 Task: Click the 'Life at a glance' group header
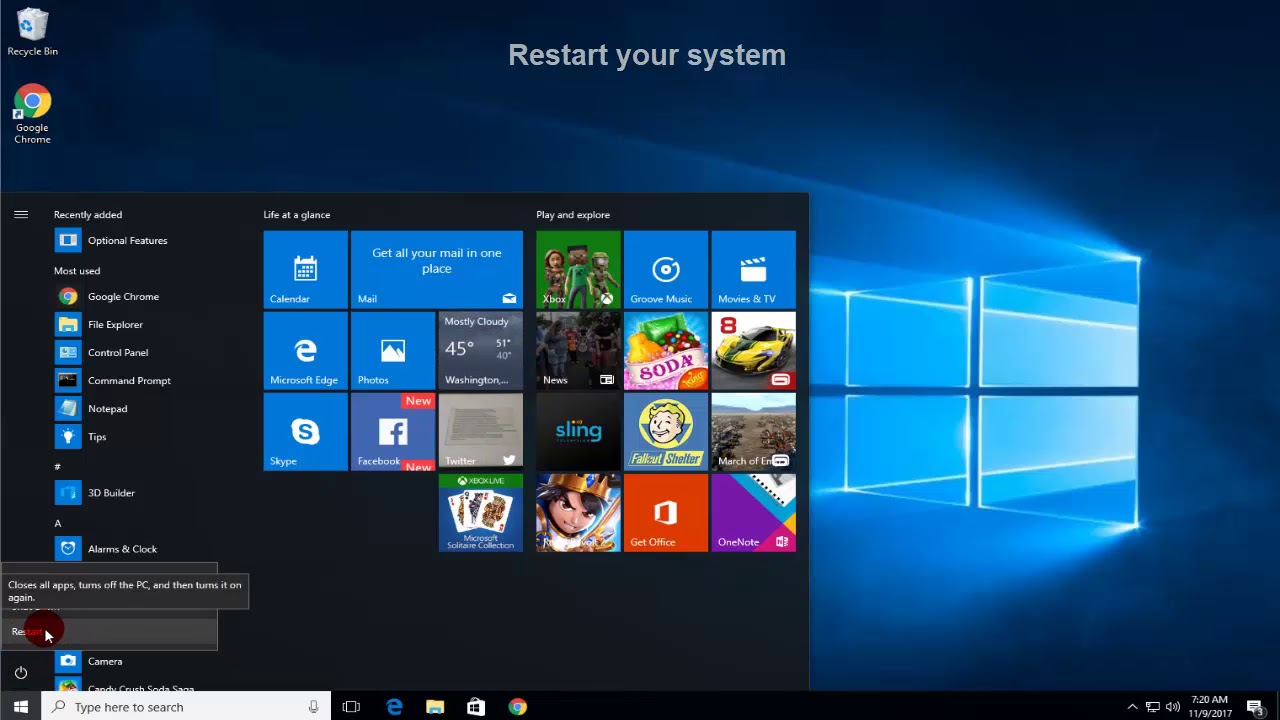tap(297, 215)
